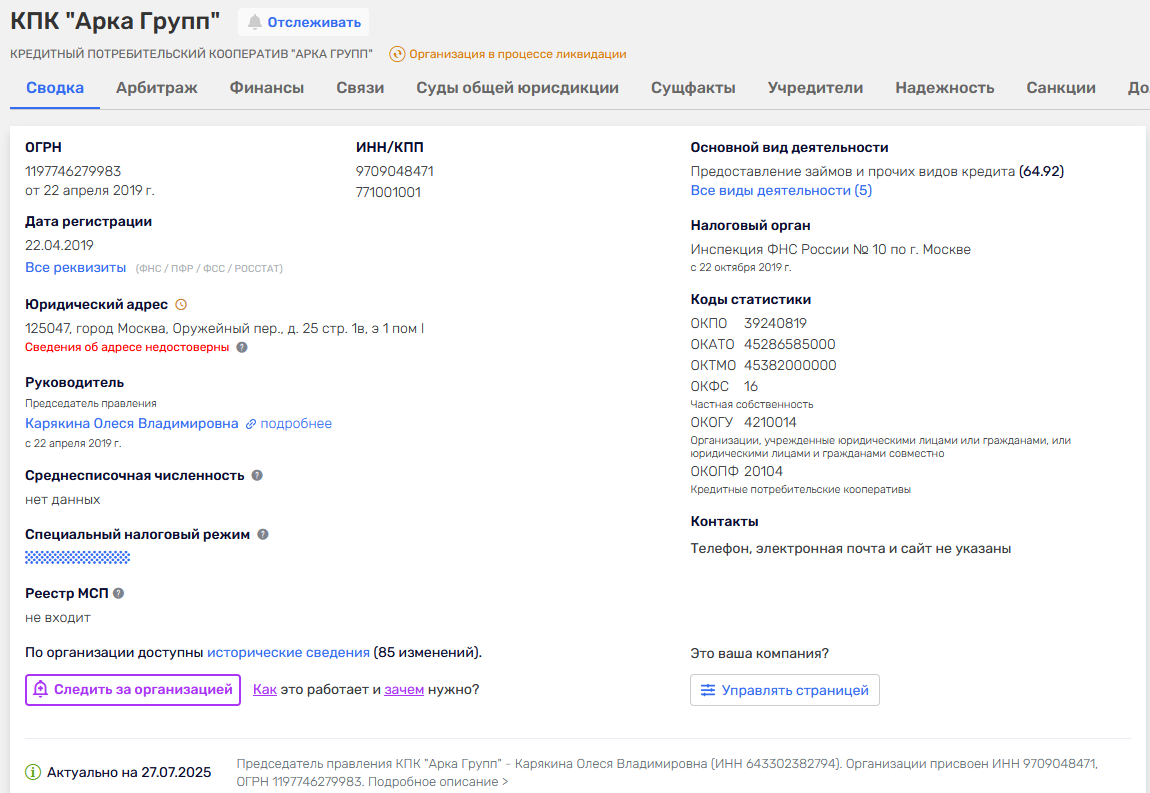Image resolution: width=1150 pixels, height=793 pixels.
Task: Click Организация в процессе ликвидации status text
Action: (518, 54)
